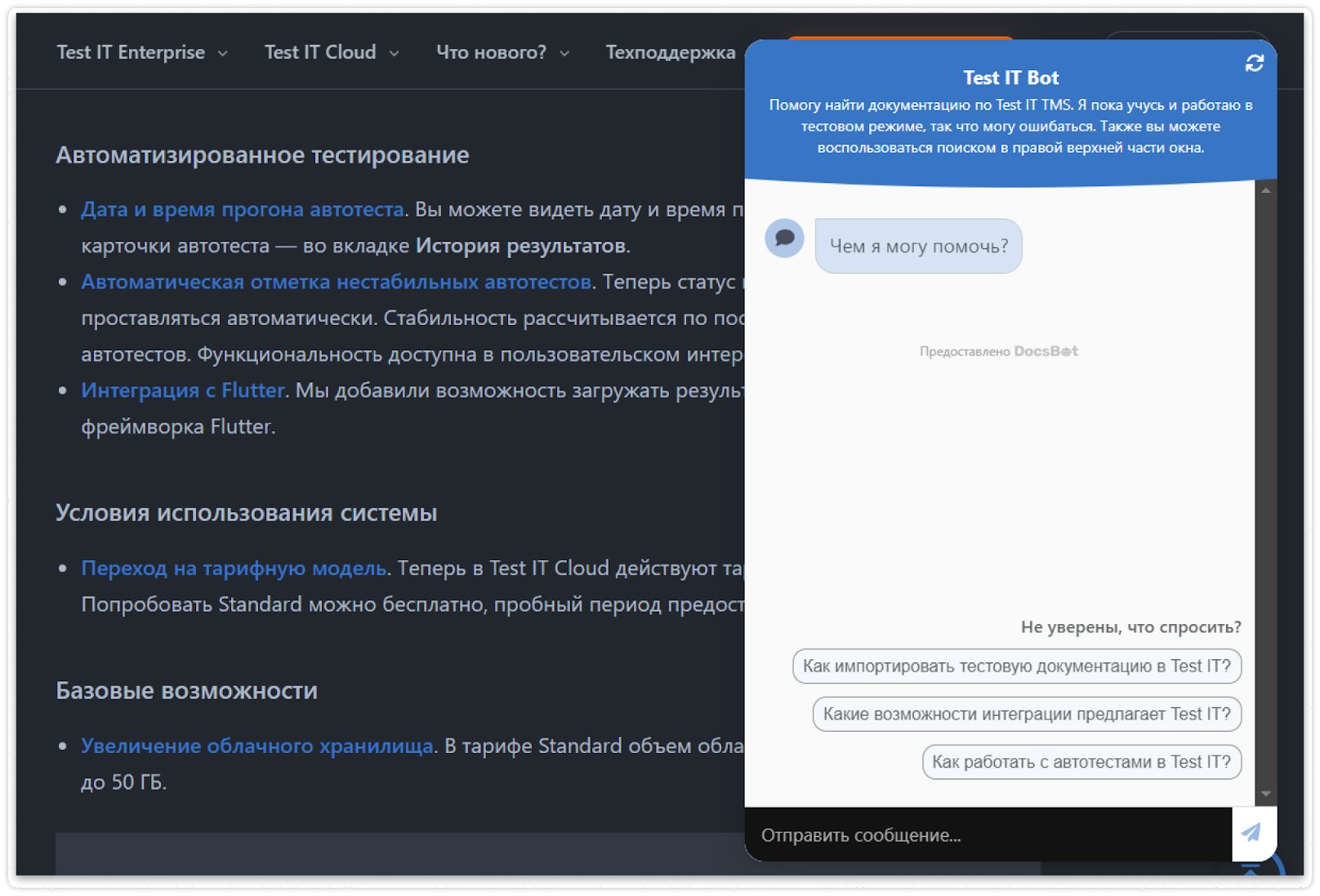Click the chat scrollbar down arrow
Screen dimensions: 1320x896
(x=1265, y=794)
